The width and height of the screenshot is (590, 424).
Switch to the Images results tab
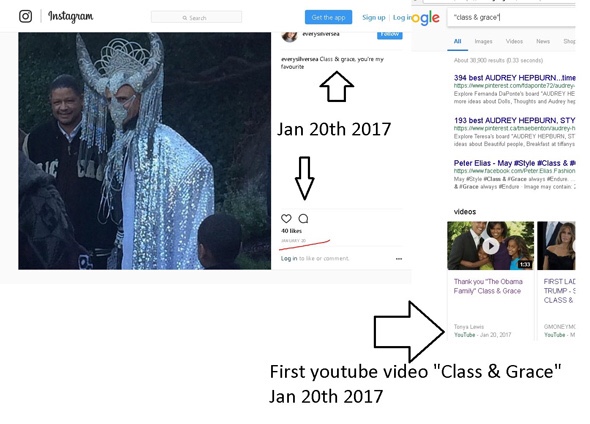[x=483, y=41]
